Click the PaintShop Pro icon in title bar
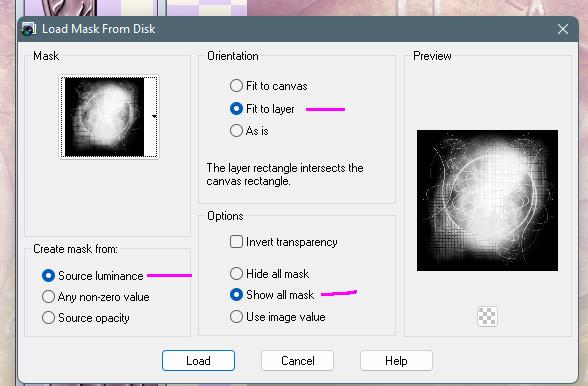Image resolution: width=588 pixels, height=386 pixels. 28,29
